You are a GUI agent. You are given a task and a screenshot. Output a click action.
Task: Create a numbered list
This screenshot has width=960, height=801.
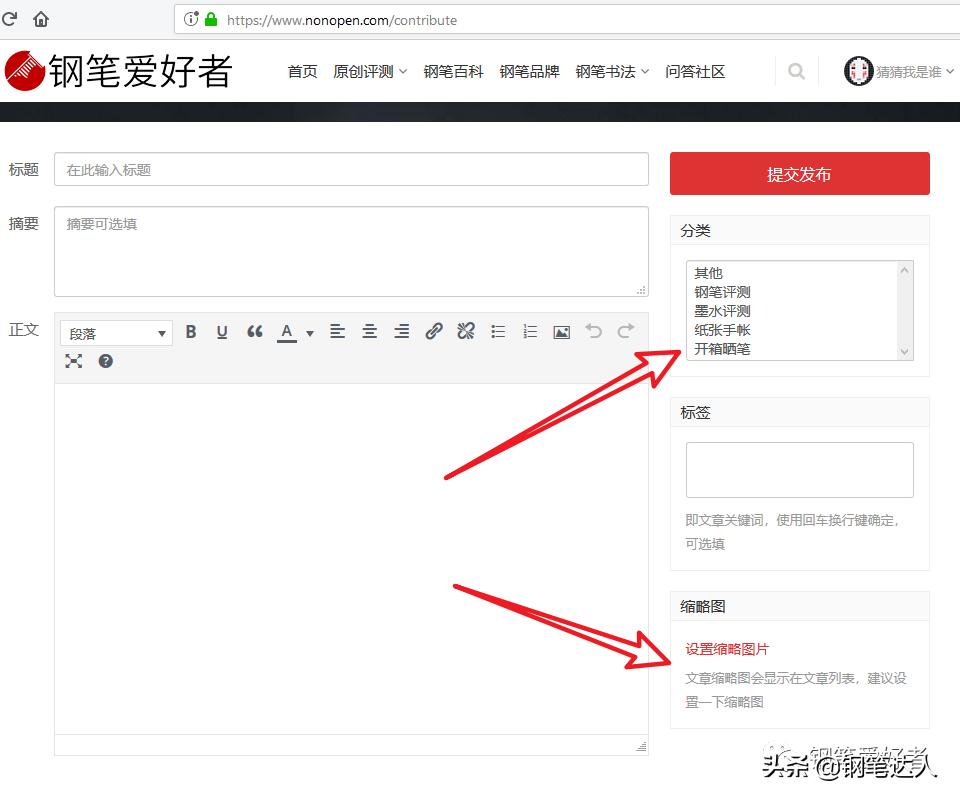click(530, 332)
